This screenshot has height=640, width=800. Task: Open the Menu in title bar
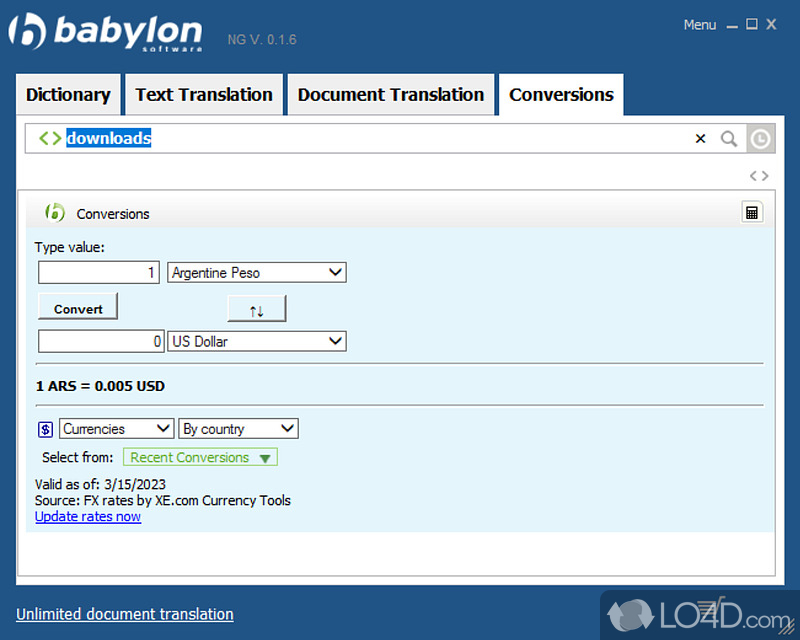(699, 24)
